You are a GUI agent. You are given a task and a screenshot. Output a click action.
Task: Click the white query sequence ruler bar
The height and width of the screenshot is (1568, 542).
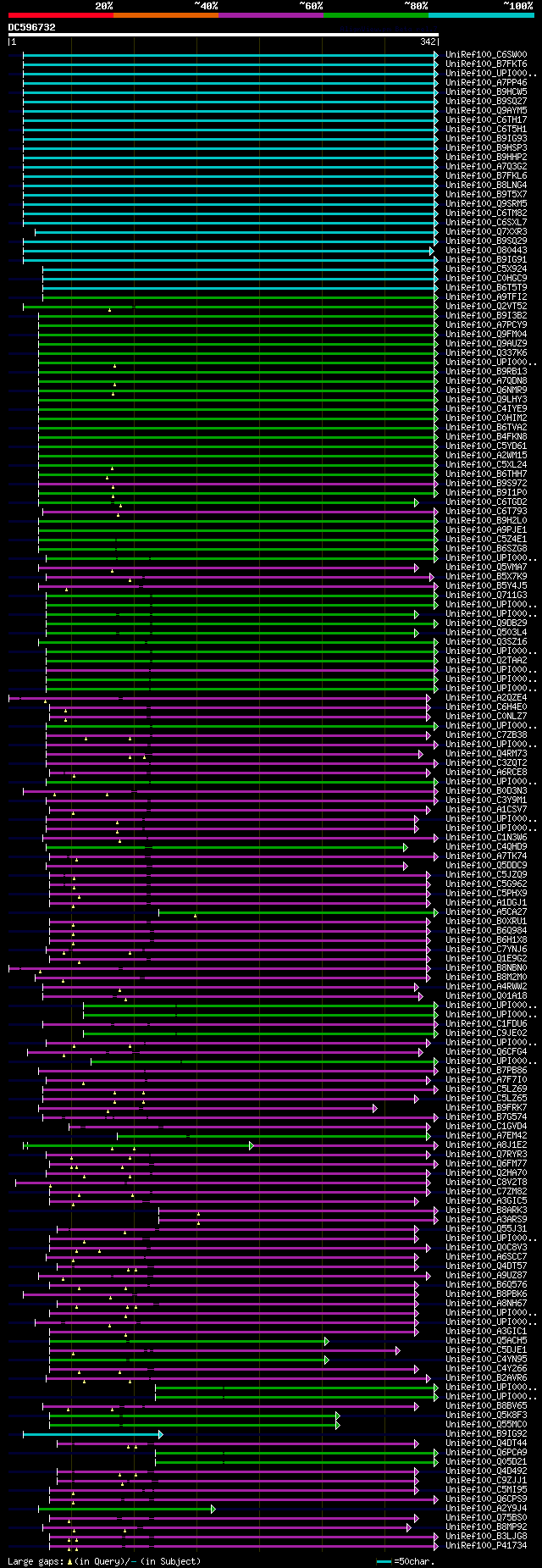(224, 35)
